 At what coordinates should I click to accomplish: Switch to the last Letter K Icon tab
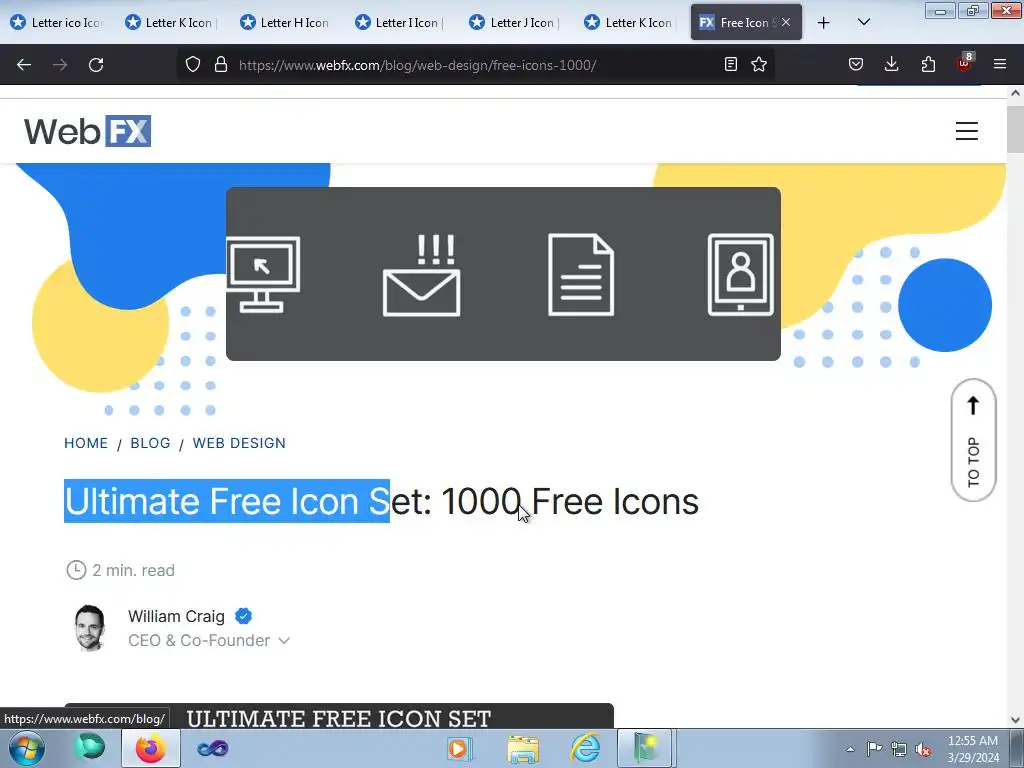pos(630,22)
